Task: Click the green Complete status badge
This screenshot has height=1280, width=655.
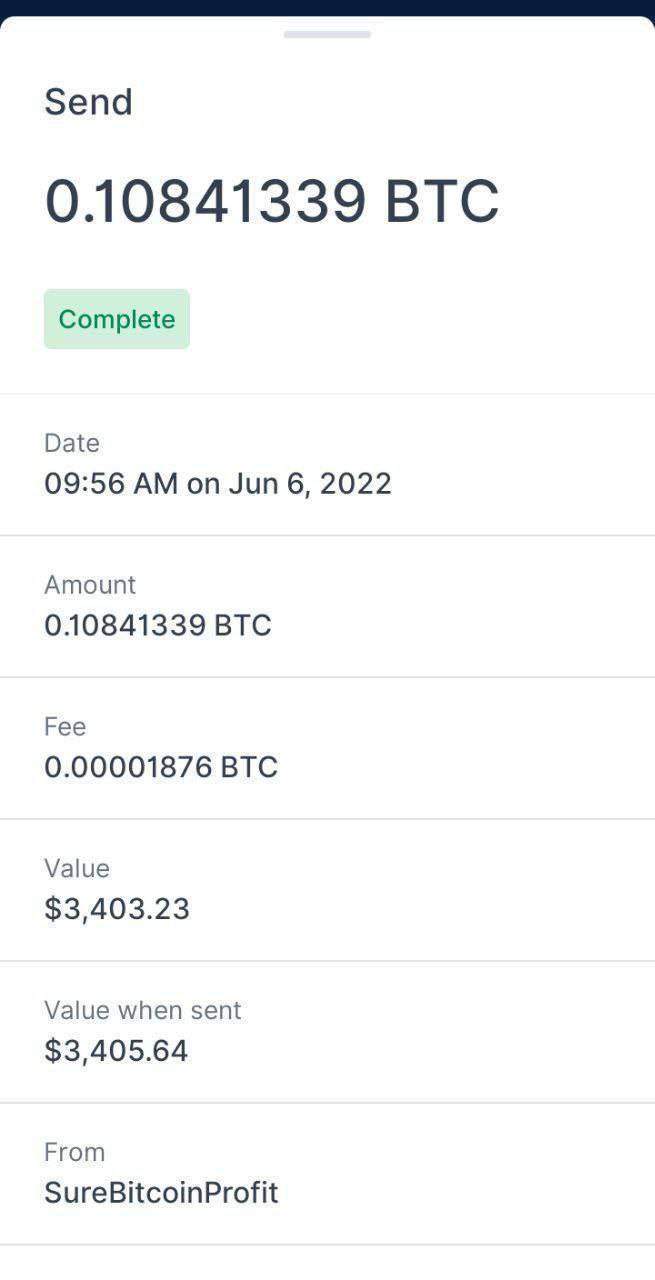Action: click(117, 319)
